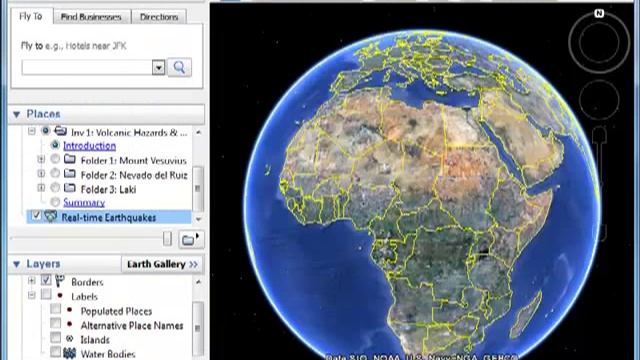
Task: Click the Borders layer flag icon
Action: pyautogui.click(x=60, y=280)
